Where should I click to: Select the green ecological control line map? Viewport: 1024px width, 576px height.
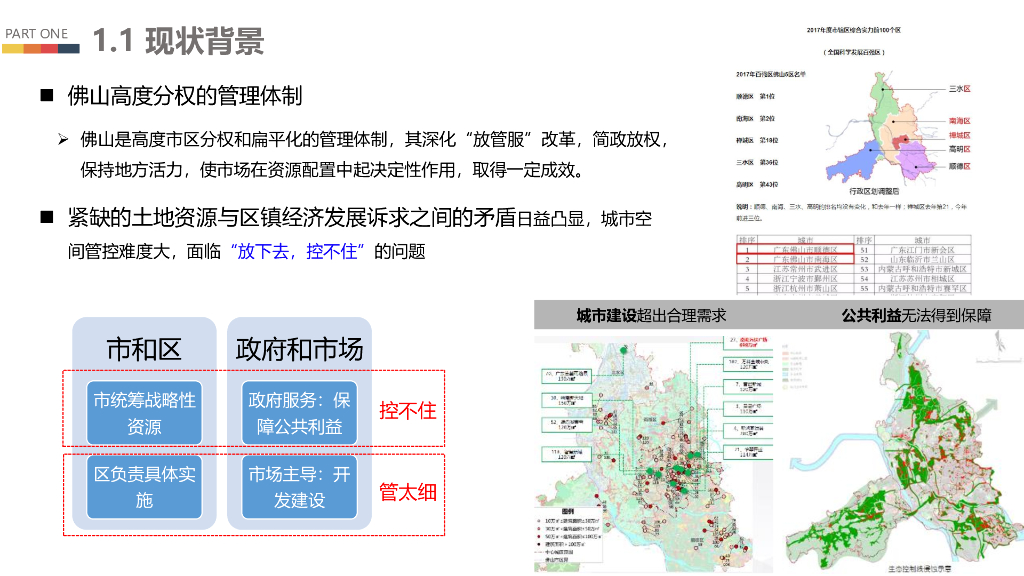(x=903, y=451)
